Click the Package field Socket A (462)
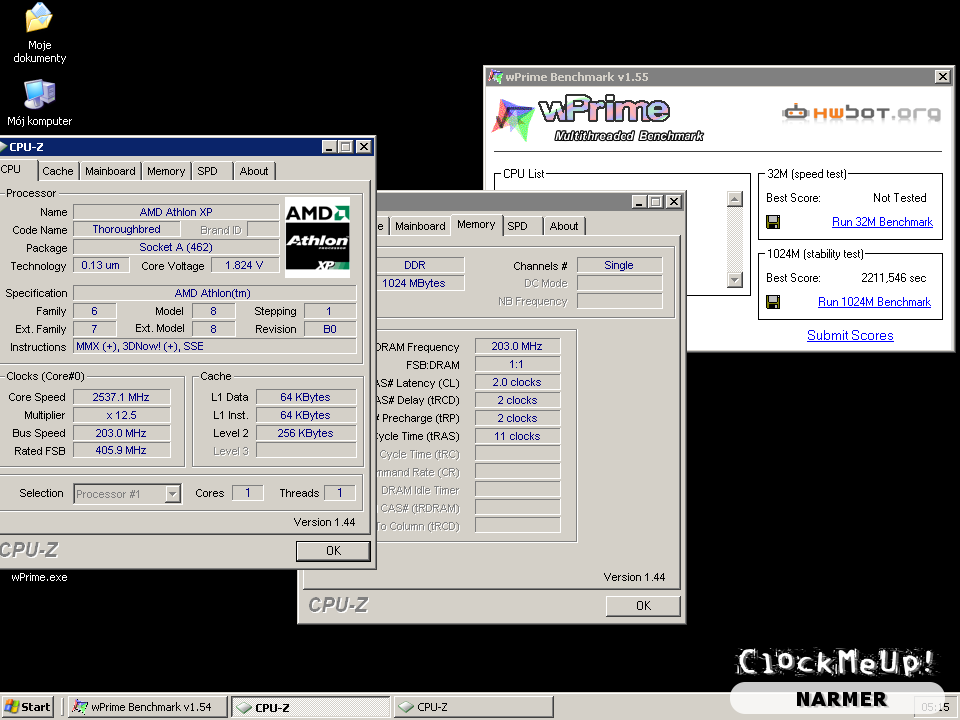The image size is (960, 720). (x=176, y=247)
